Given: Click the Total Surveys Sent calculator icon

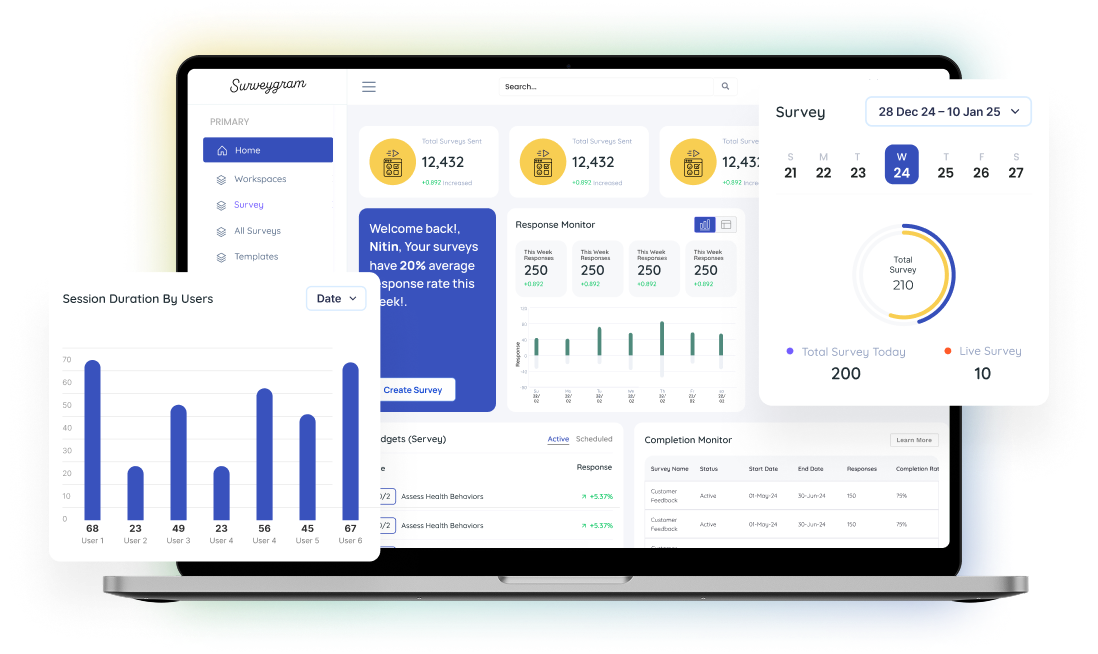Looking at the screenshot, I should [x=392, y=161].
